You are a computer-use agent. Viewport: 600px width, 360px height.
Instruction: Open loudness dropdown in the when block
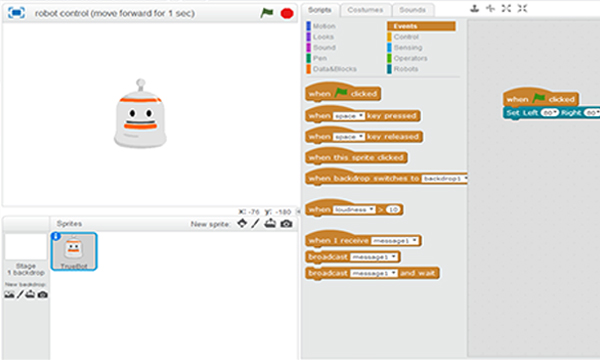(x=354, y=210)
